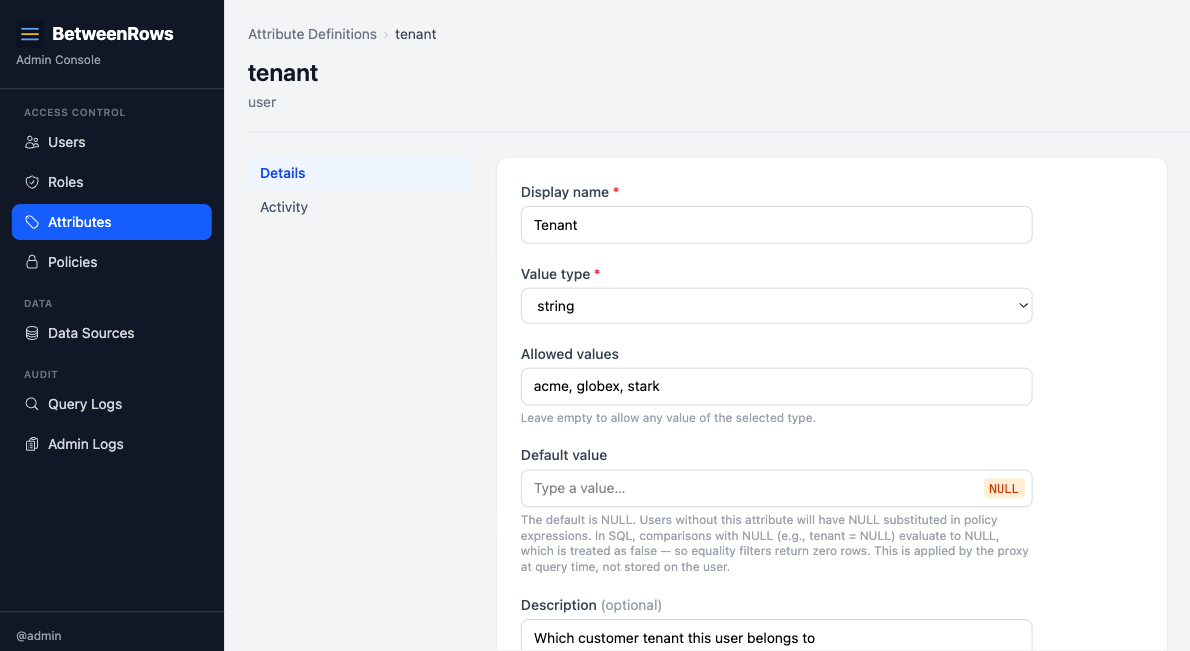Click the tenant breadcrumb item
The width and height of the screenshot is (1190, 651).
[415, 34]
